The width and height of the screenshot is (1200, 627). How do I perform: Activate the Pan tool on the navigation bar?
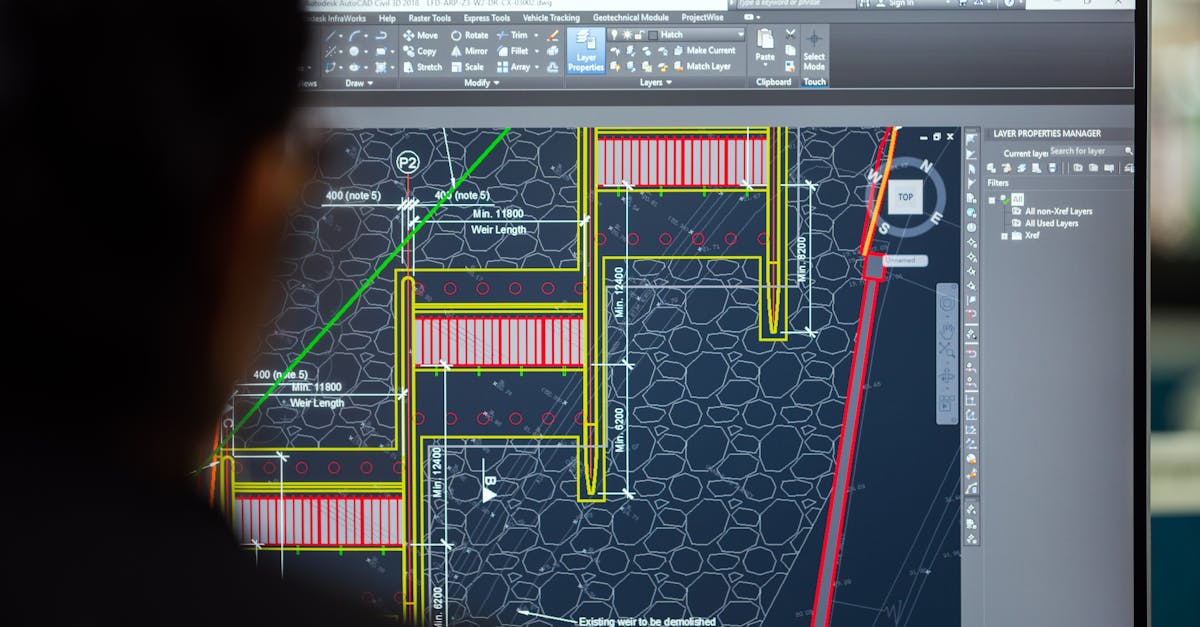click(948, 331)
